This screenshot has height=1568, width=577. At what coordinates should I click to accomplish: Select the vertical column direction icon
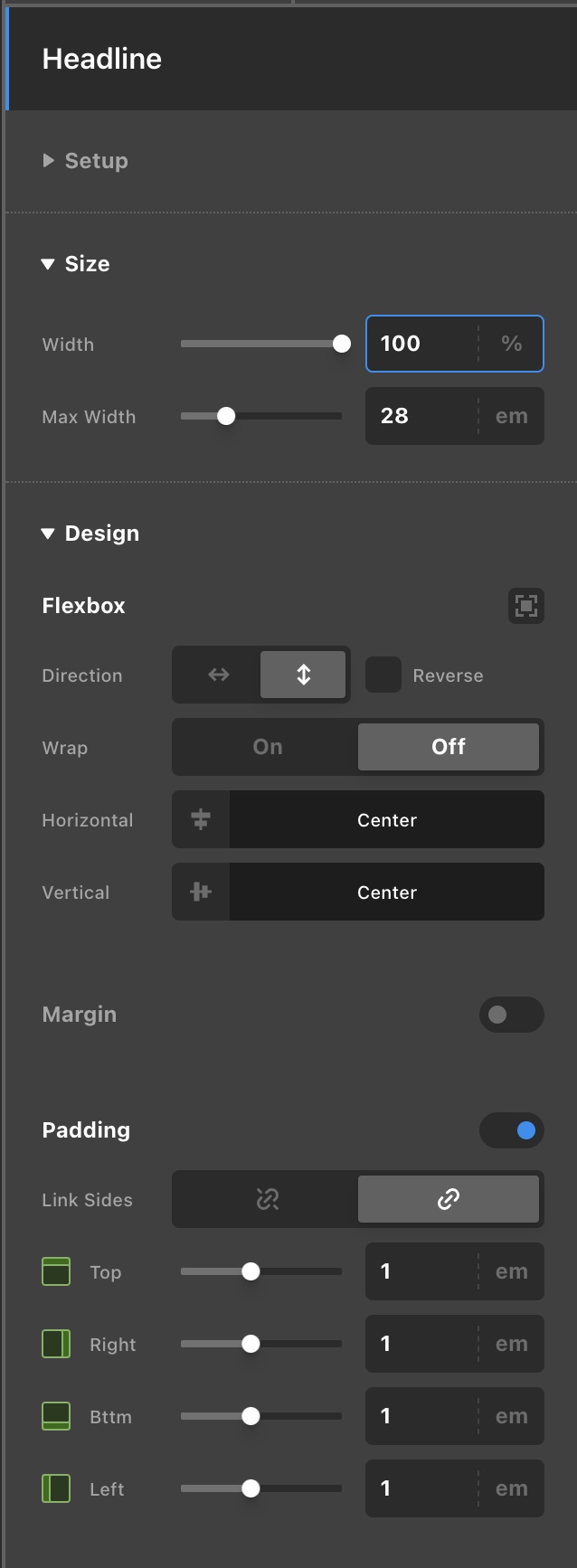point(303,675)
